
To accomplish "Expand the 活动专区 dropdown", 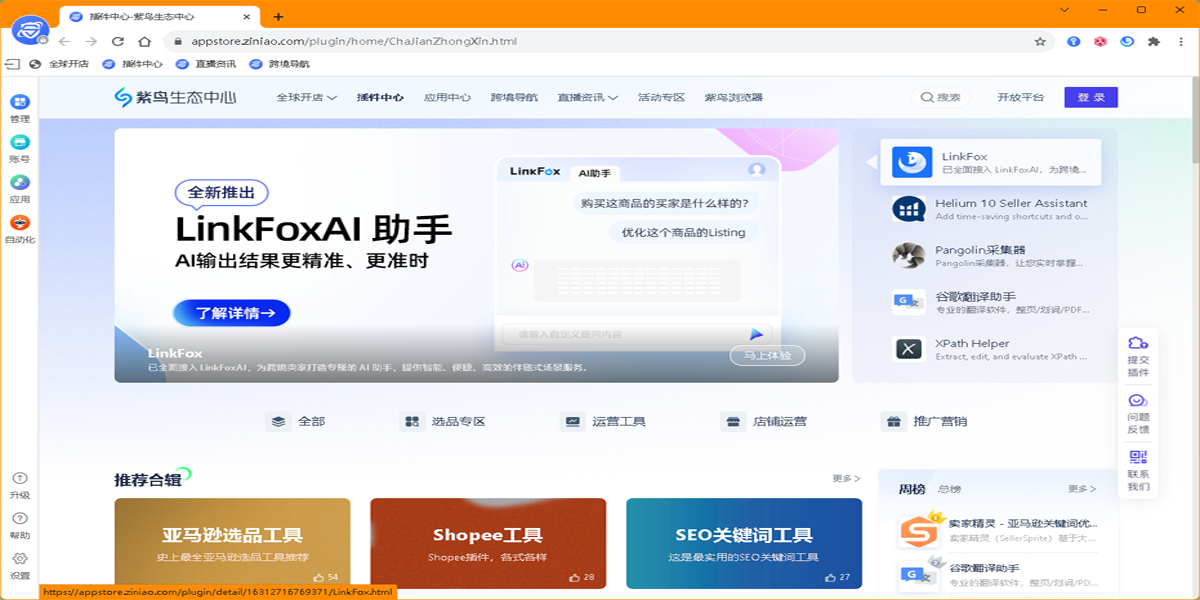I will point(658,97).
